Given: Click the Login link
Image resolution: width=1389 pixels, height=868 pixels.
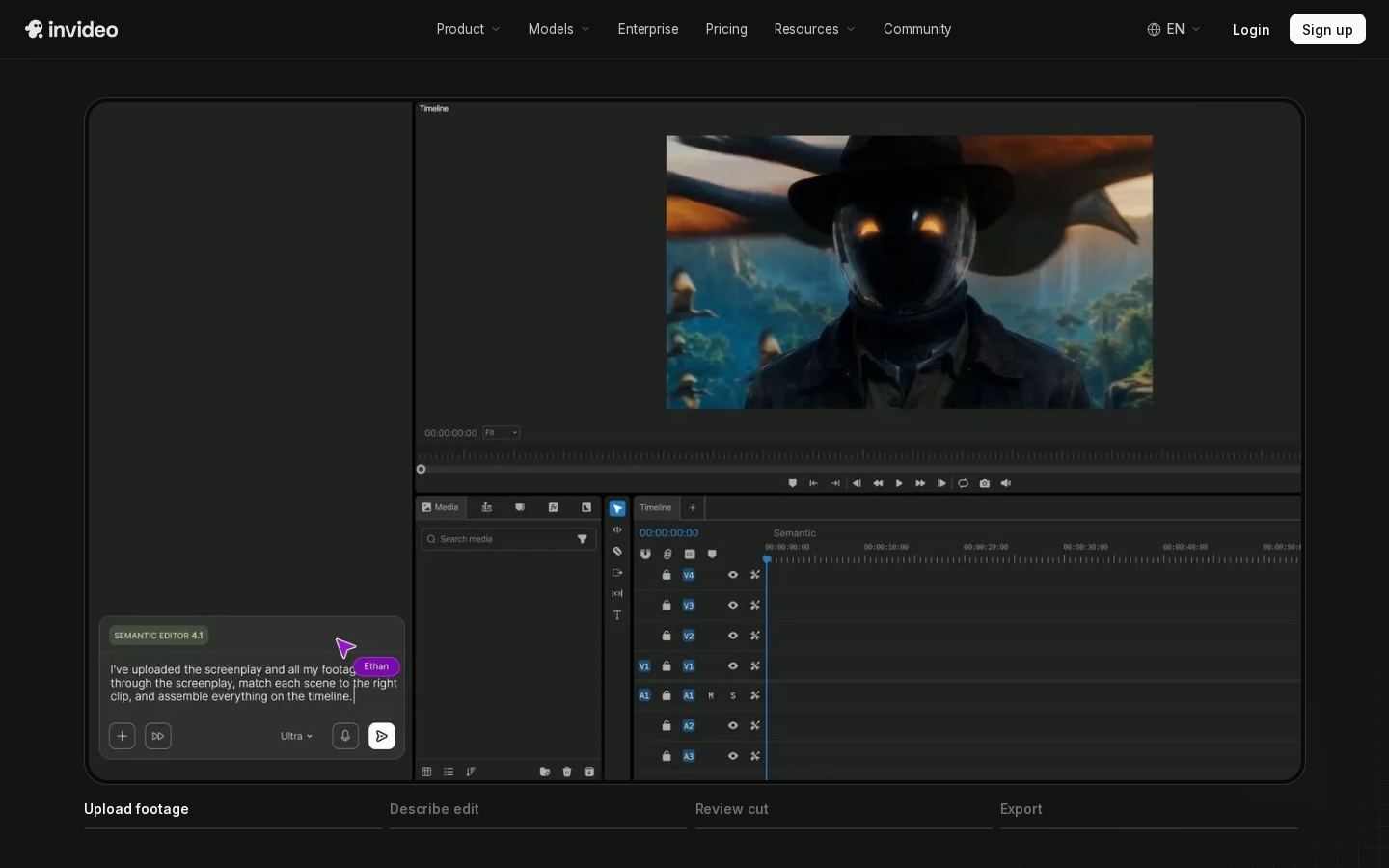Looking at the screenshot, I should pyautogui.click(x=1251, y=29).
